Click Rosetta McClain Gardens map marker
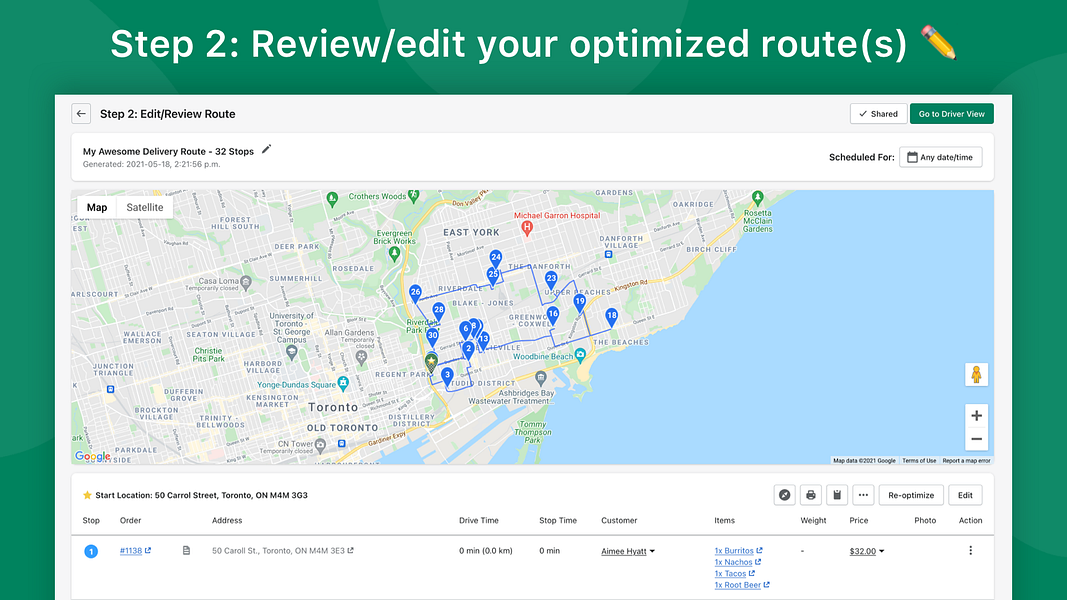The image size is (1067, 600). 757,197
